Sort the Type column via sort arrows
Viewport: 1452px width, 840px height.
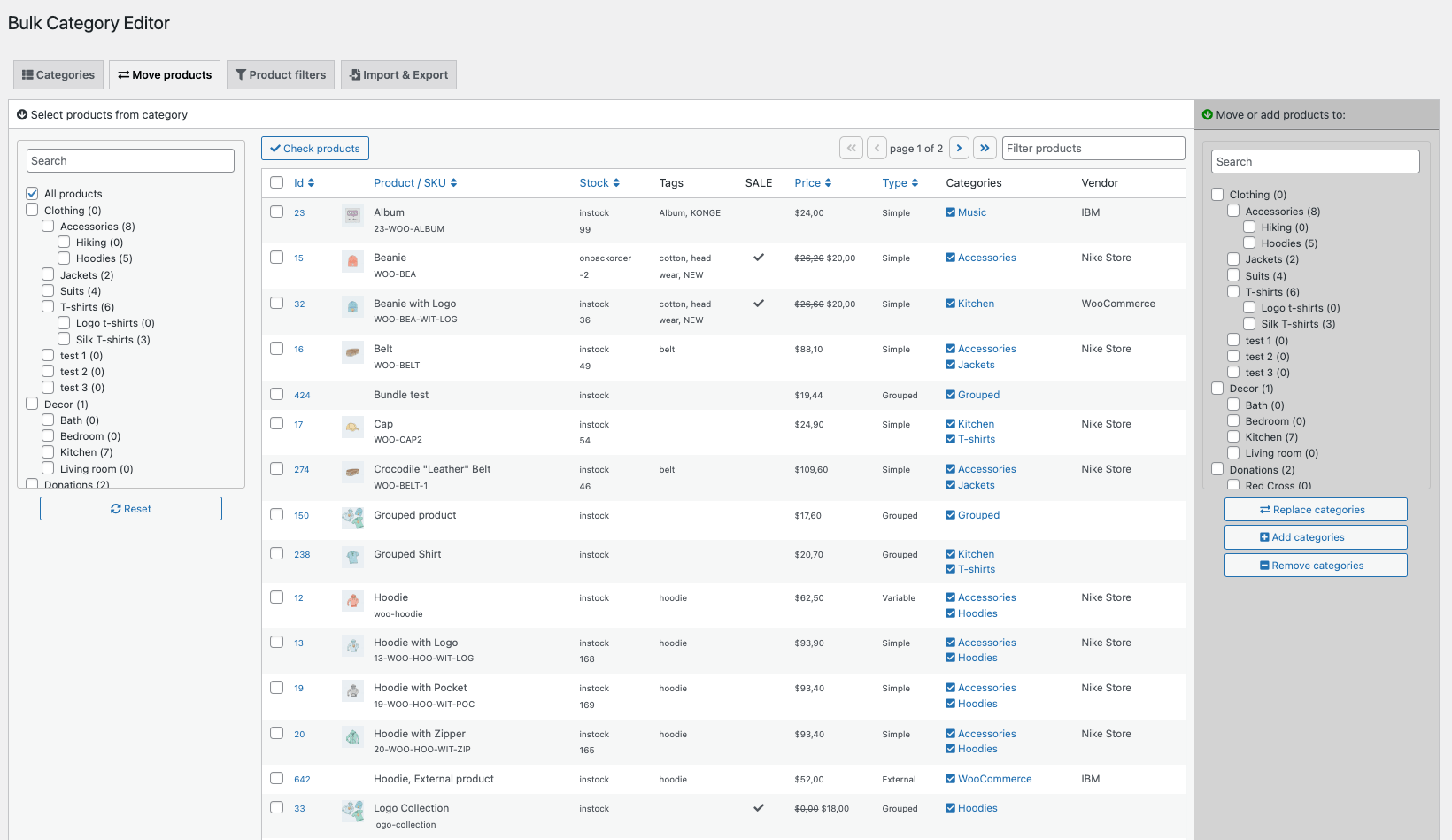click(x=915, y=182)
